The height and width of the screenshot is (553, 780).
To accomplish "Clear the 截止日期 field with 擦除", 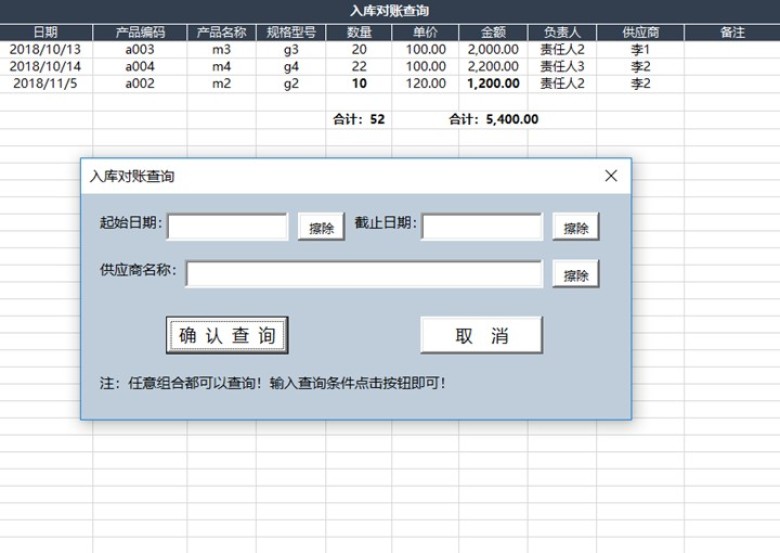I will tap(576, 227).
